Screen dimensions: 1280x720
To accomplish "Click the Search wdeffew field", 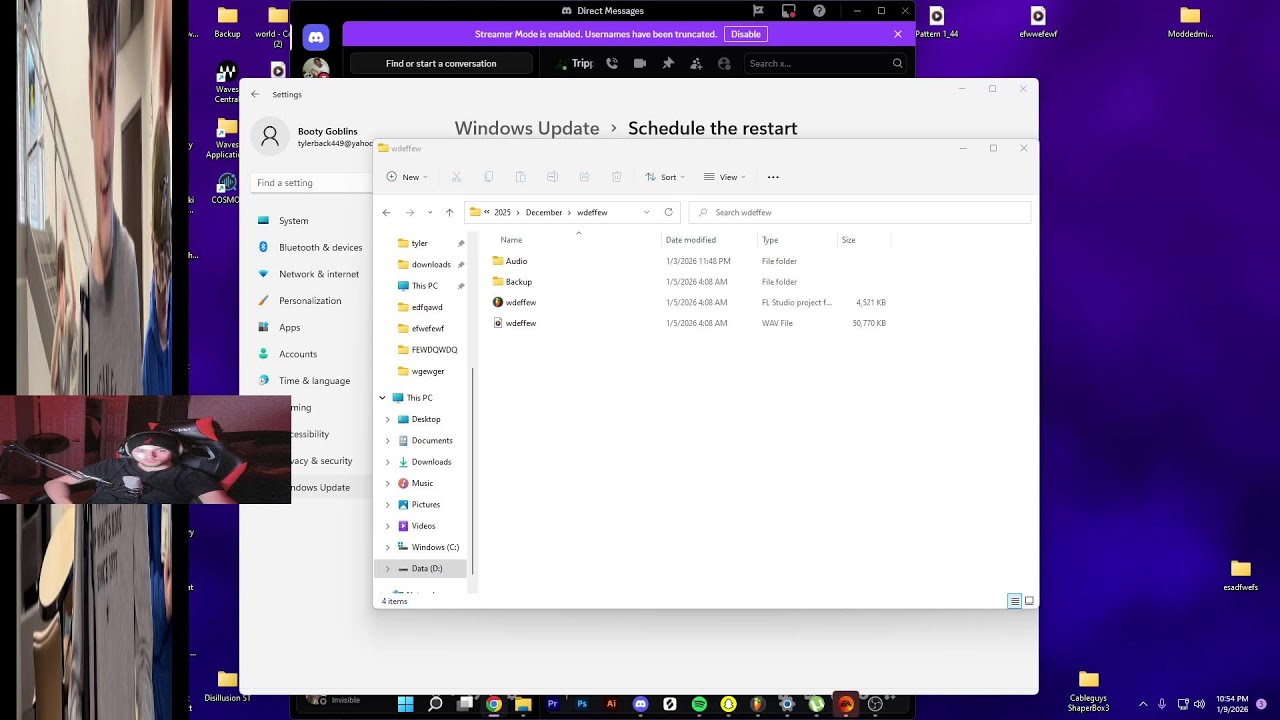I will click(x=860, y=212).
